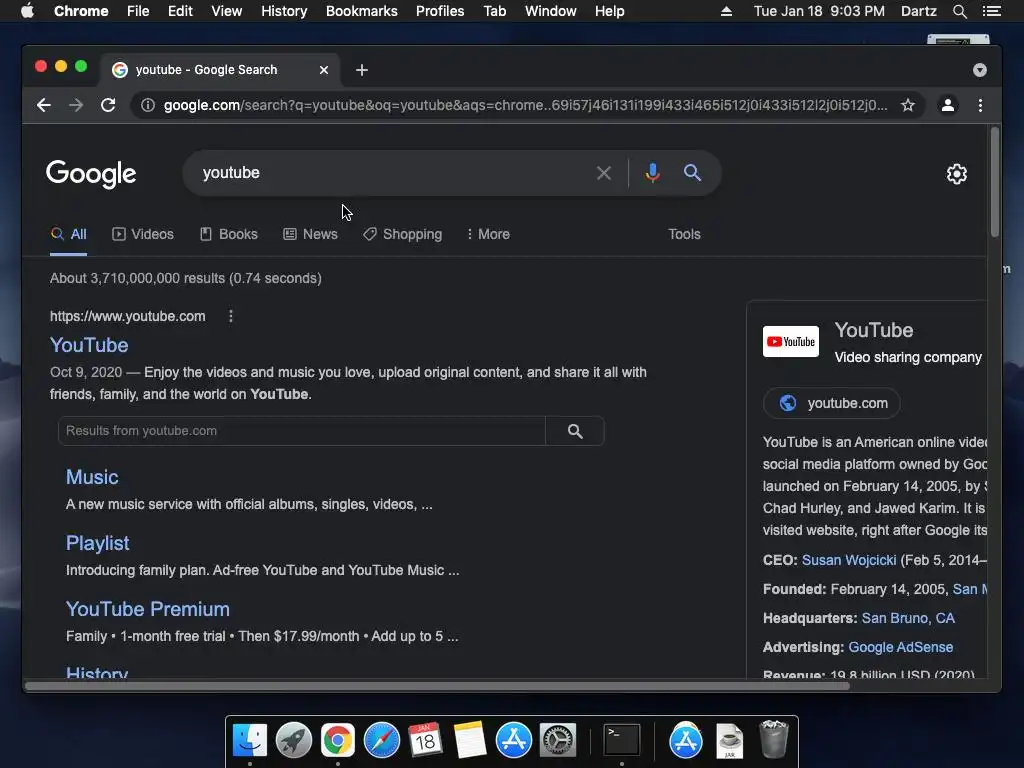Click the address bar URL
This screenshot has height=768, width=1024.
point(525,105)
